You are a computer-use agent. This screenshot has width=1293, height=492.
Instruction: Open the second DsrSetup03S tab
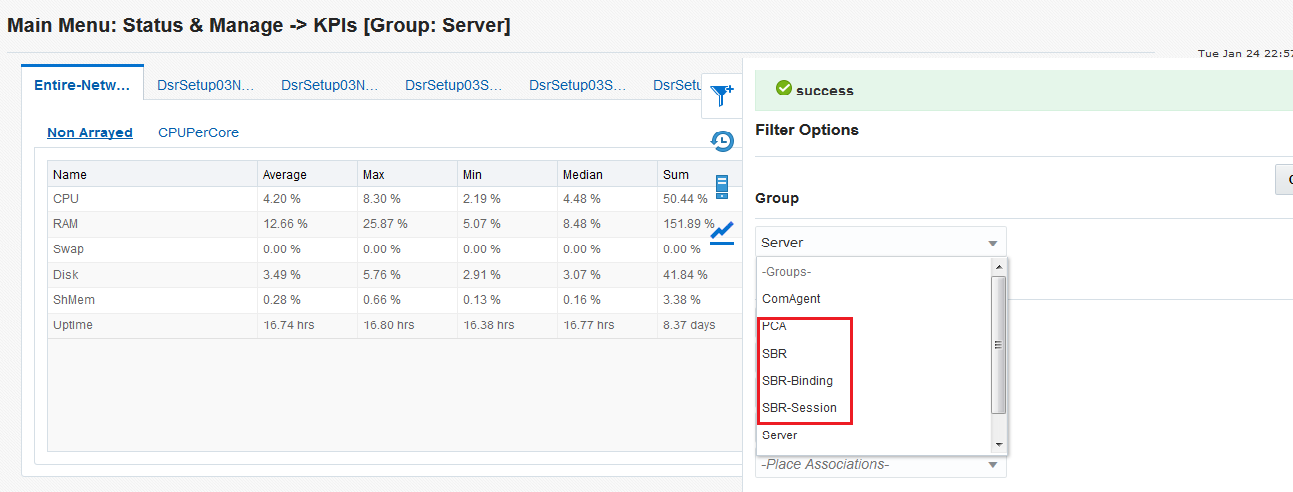(x=578, y=85)
